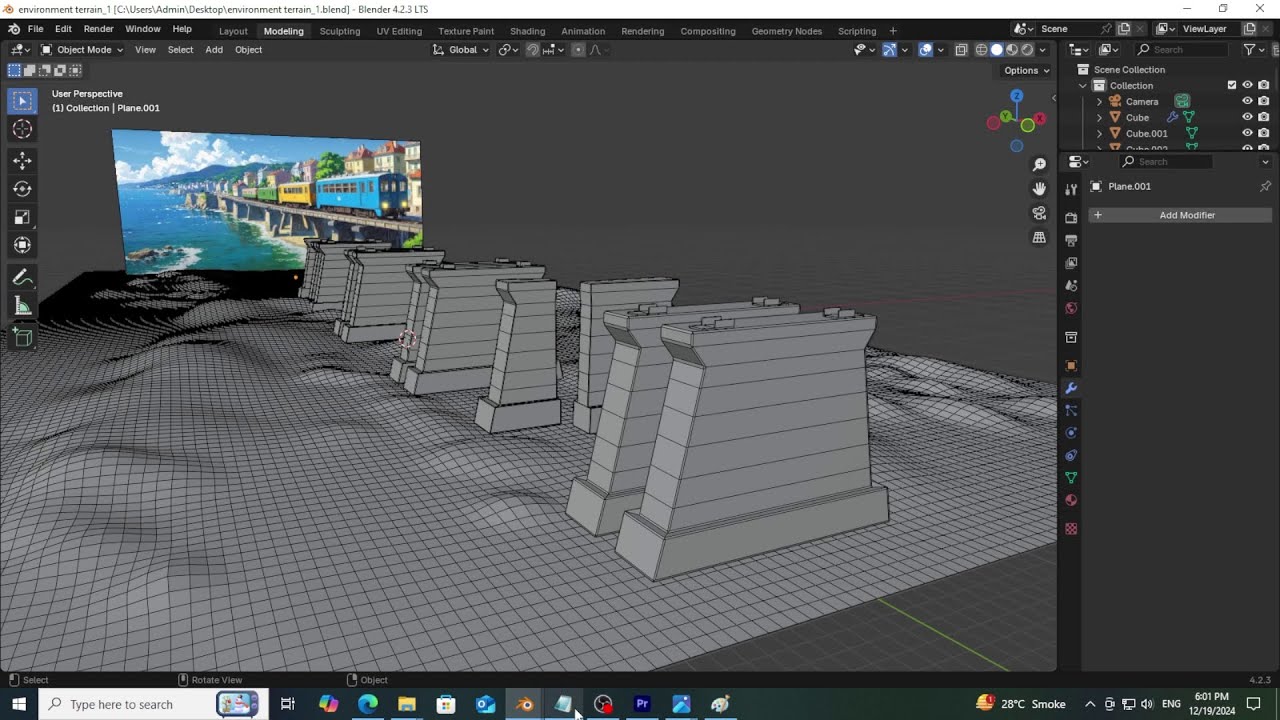Activate the Move tool
The width and height of the screenshot is (1280, 720).
coord(22,161)
